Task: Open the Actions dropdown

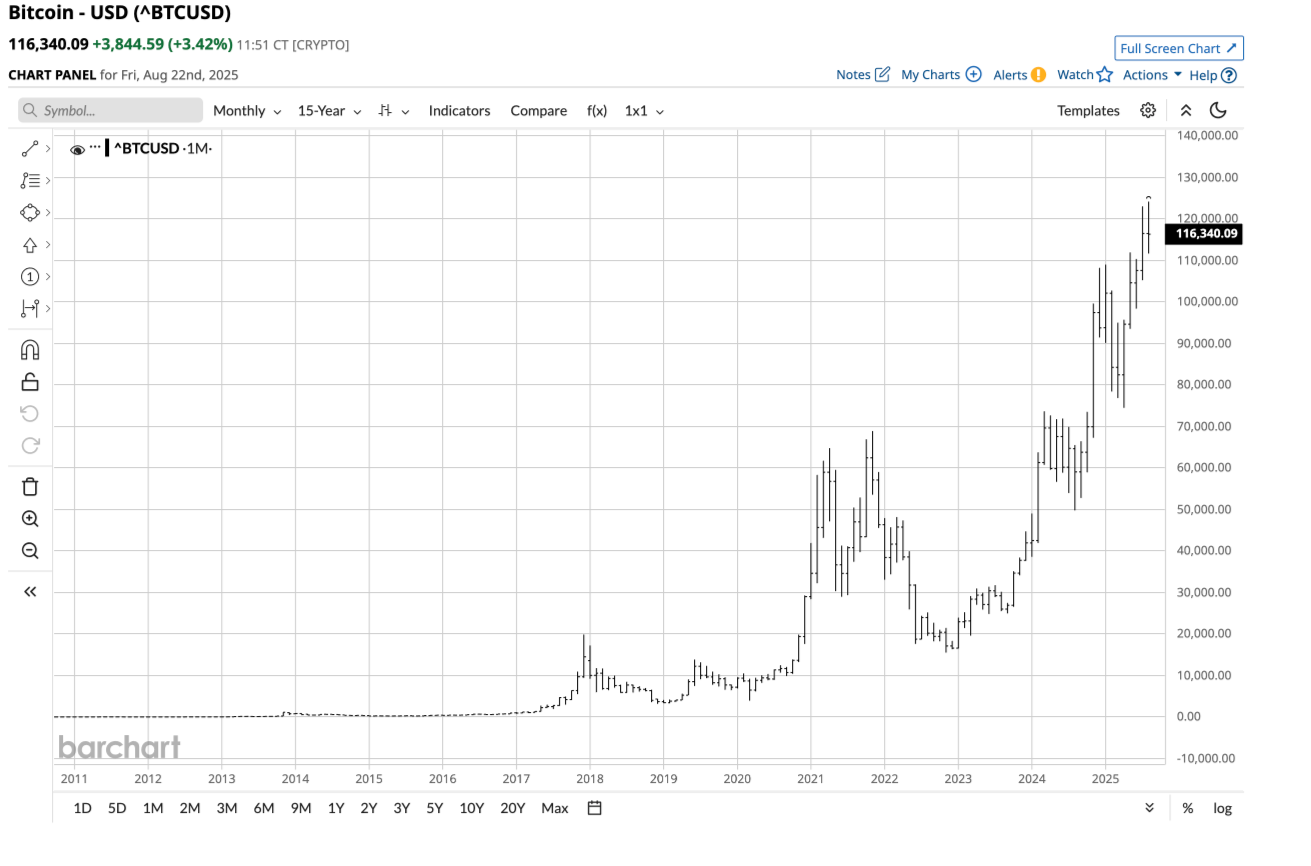Action: pyautogui.click(x=1152, y=75)
